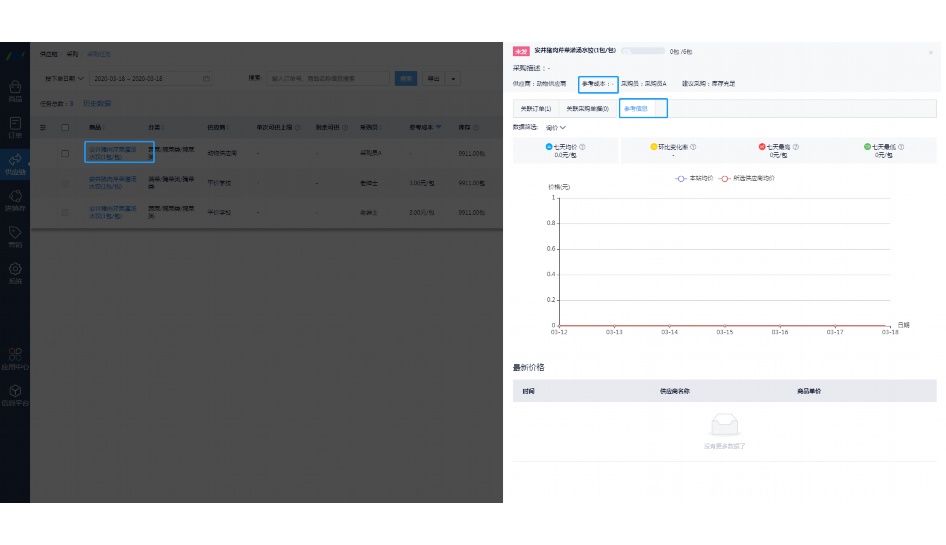The height and width of the screenshot is (545, 946).
Task: Toggle the select-all checkbox in table header
Action: point(65,127)
